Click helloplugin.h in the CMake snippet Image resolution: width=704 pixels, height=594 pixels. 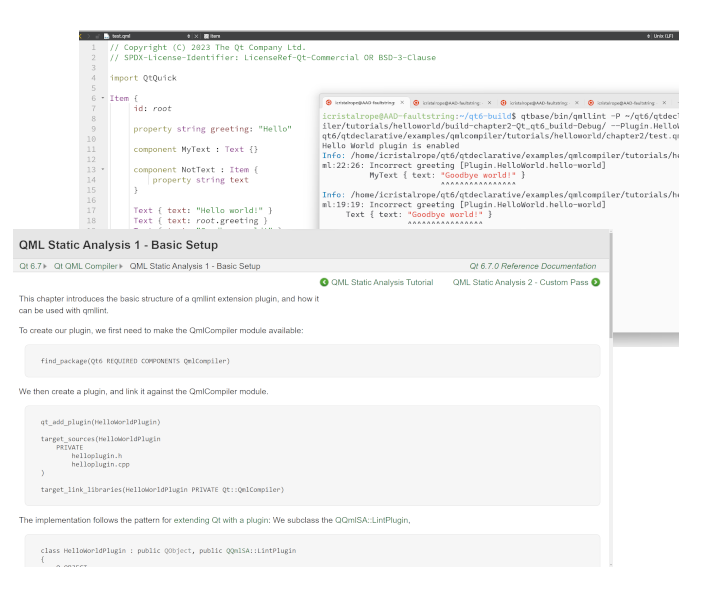click(97, 456)
